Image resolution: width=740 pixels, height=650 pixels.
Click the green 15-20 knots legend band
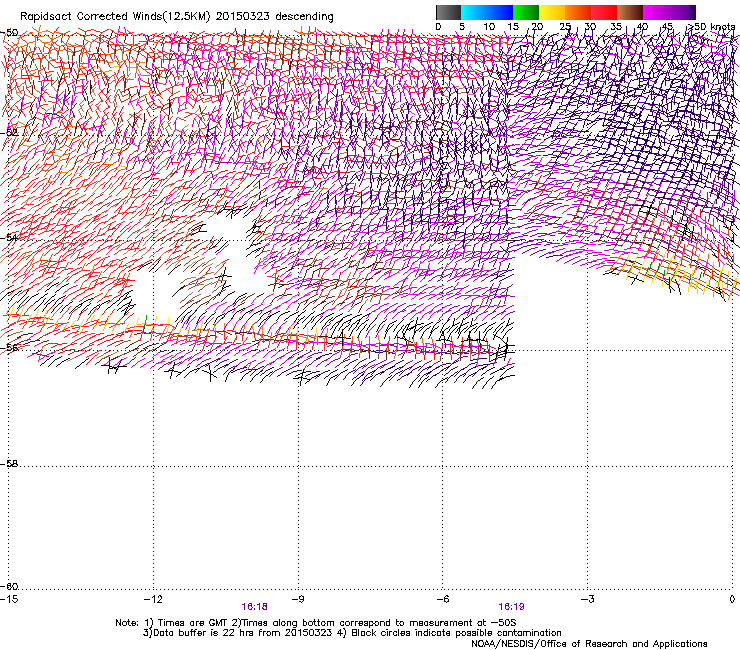click(x=526, y=12)
